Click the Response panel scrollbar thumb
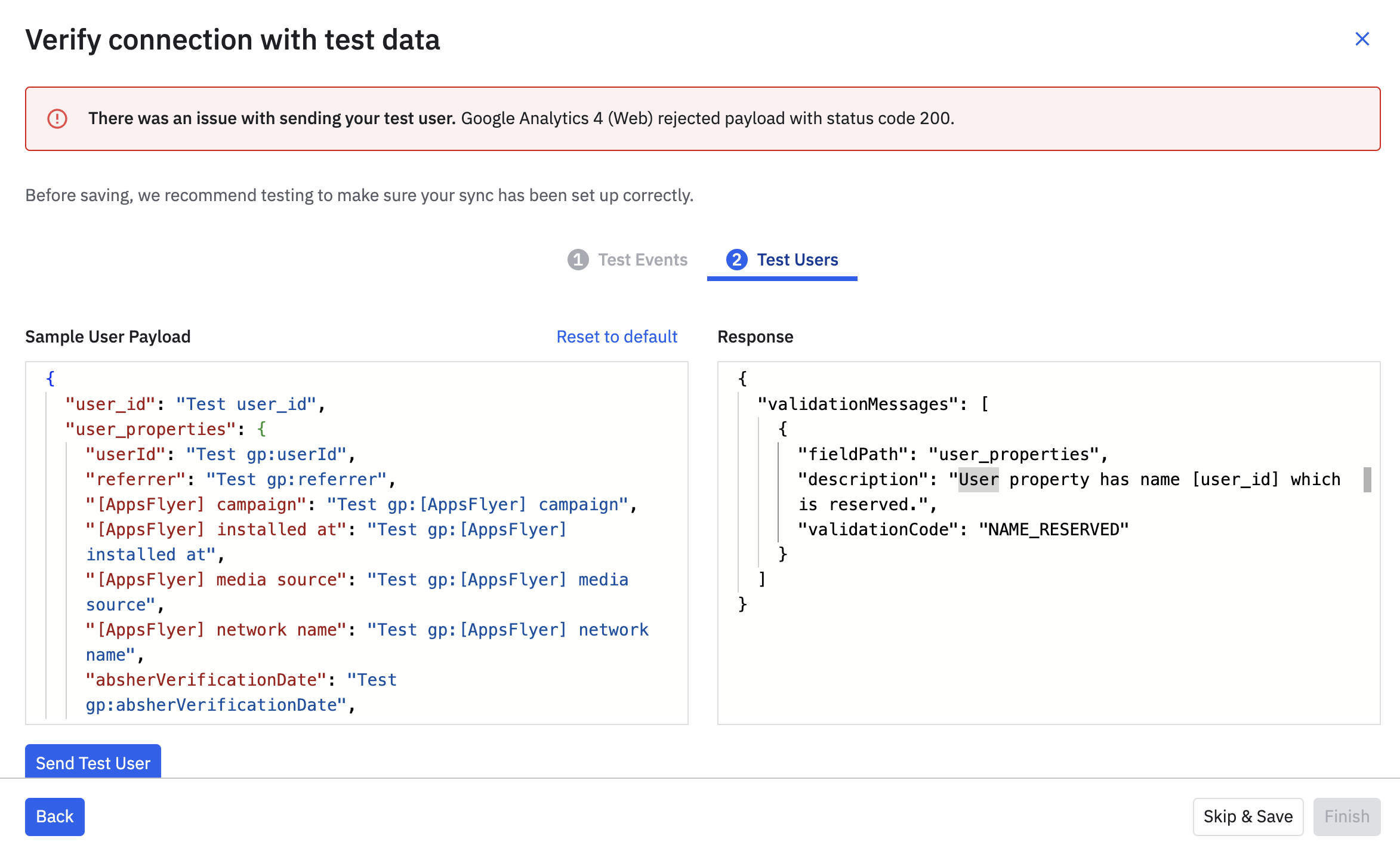 pyautogui.click(x=1367, y=480)
